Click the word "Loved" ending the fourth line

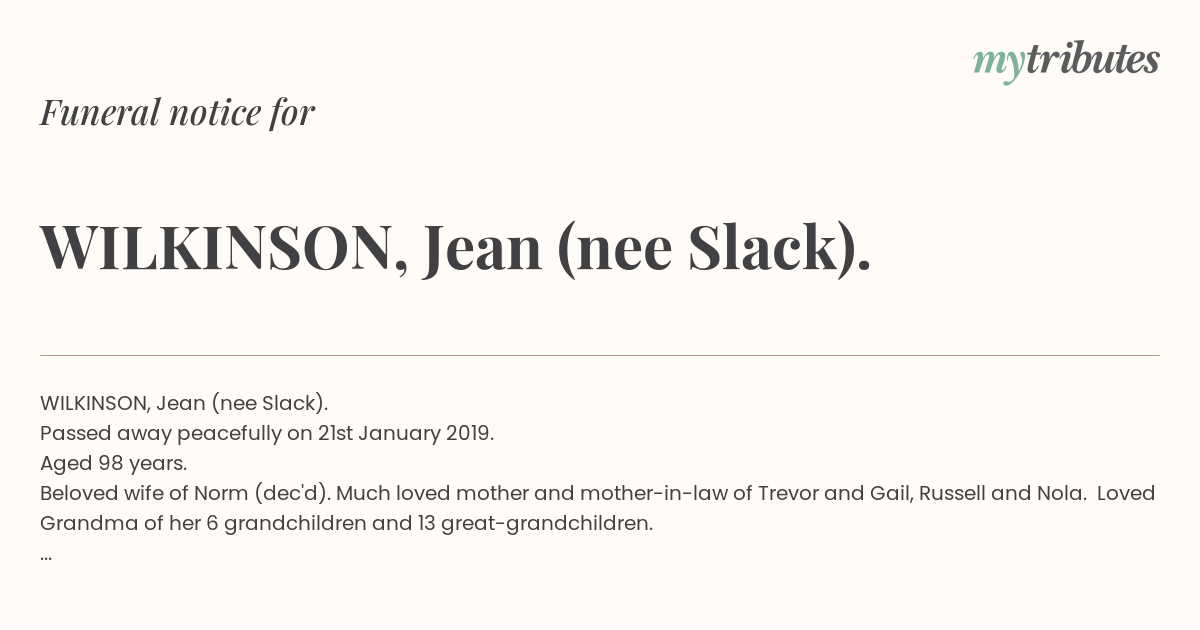[1126, 493]
